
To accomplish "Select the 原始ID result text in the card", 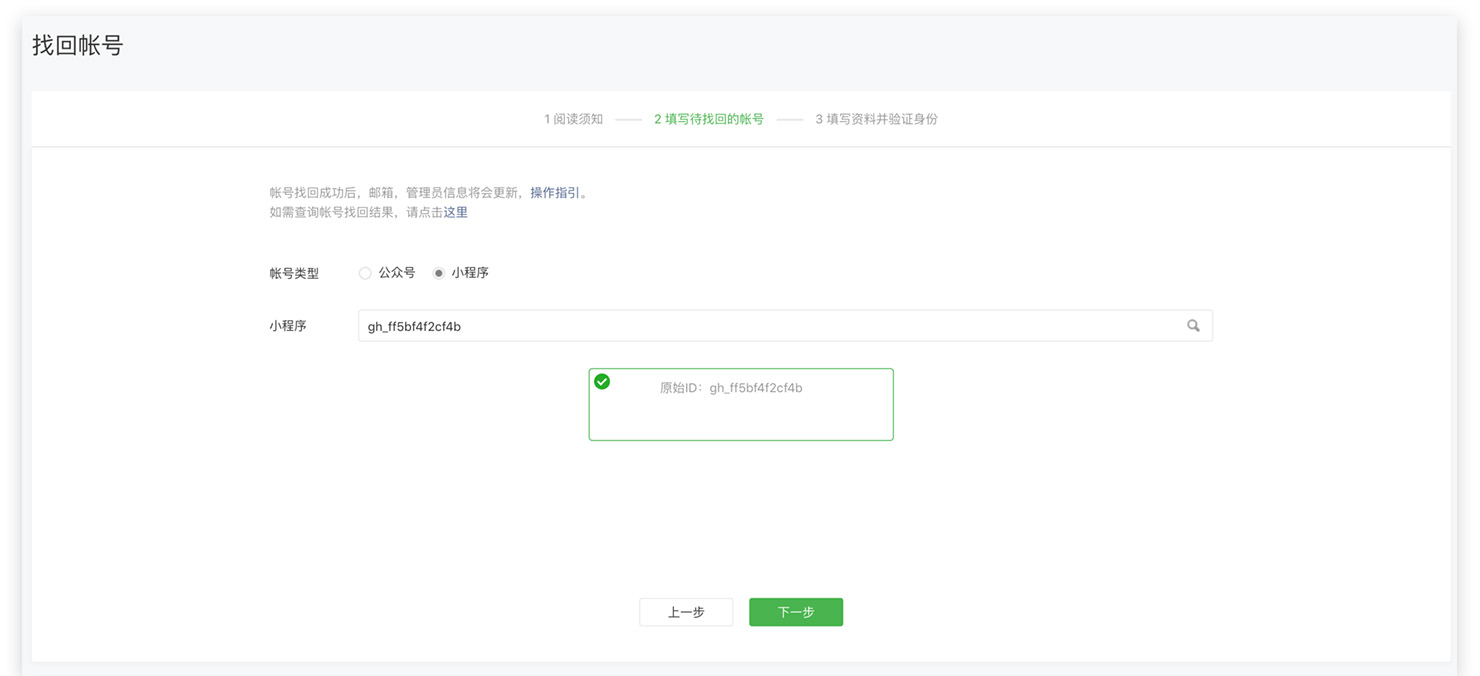I will tap(731, 388).
